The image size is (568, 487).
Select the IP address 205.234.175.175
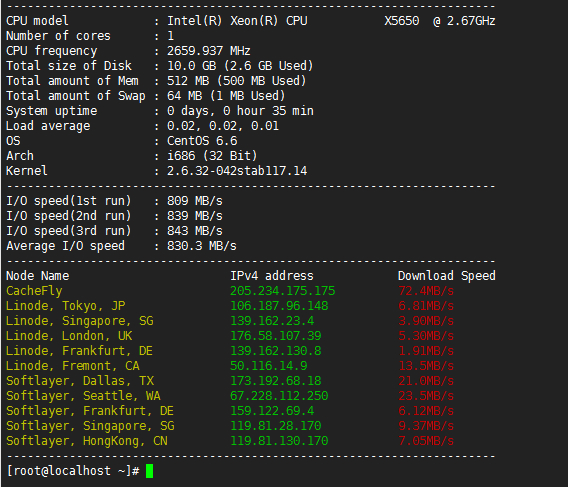tap(283, 291)
